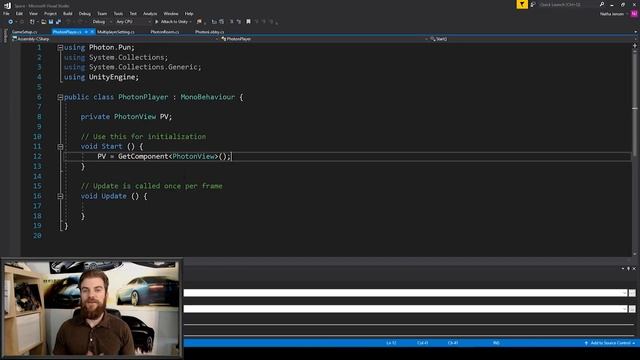Click the Save All icon
Screen dimensions: 640x360
pos(58,22)
